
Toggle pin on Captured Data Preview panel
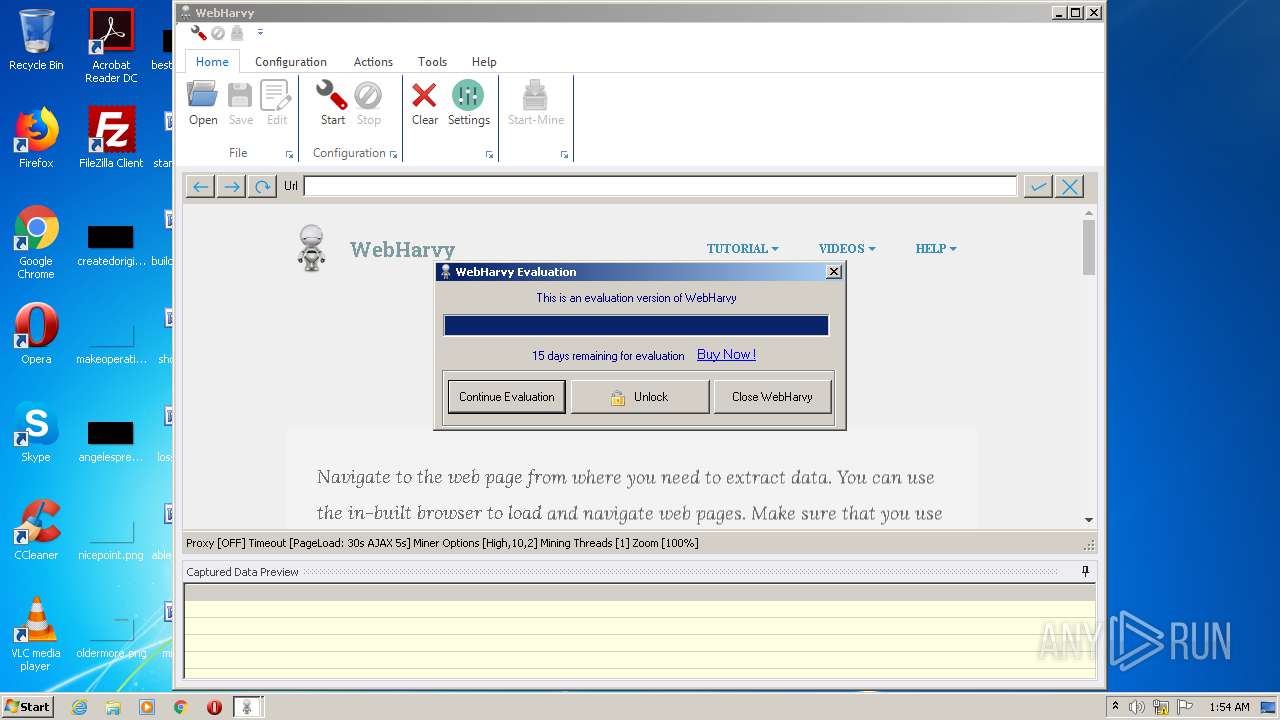tap(1085, 572)
